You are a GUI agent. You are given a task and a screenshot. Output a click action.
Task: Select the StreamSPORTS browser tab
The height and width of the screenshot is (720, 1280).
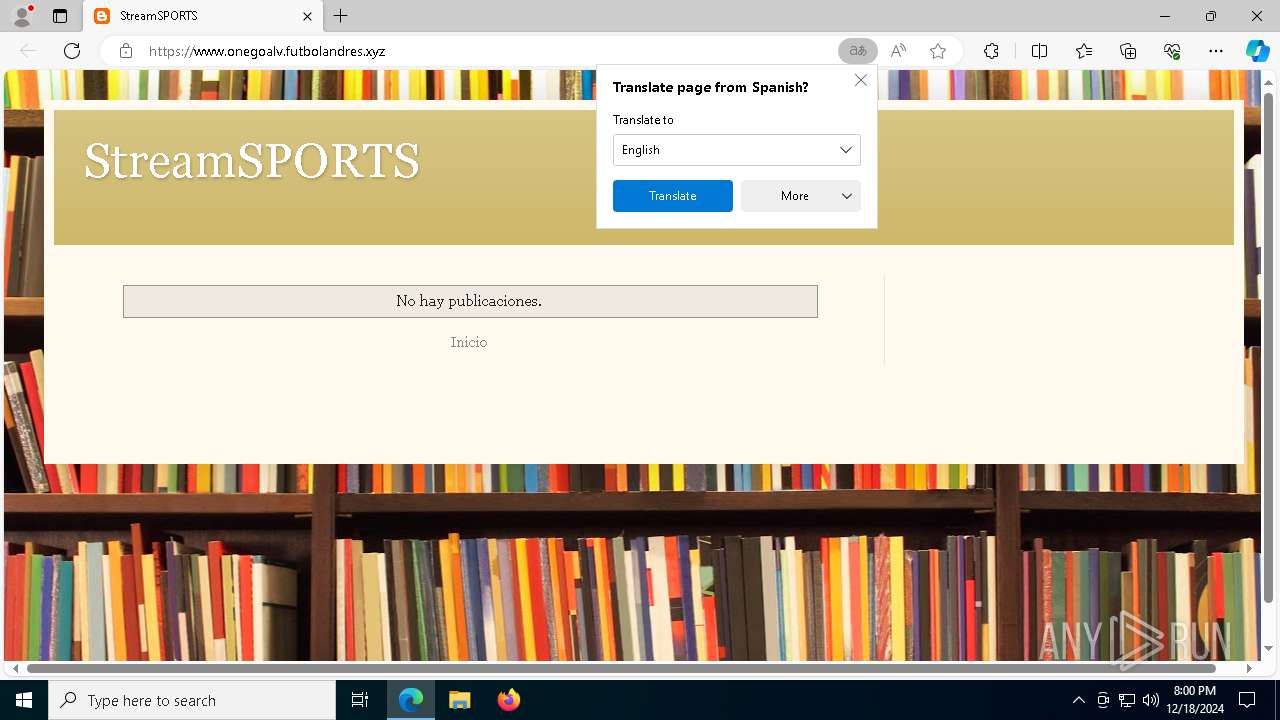click(x=203, y=16)
